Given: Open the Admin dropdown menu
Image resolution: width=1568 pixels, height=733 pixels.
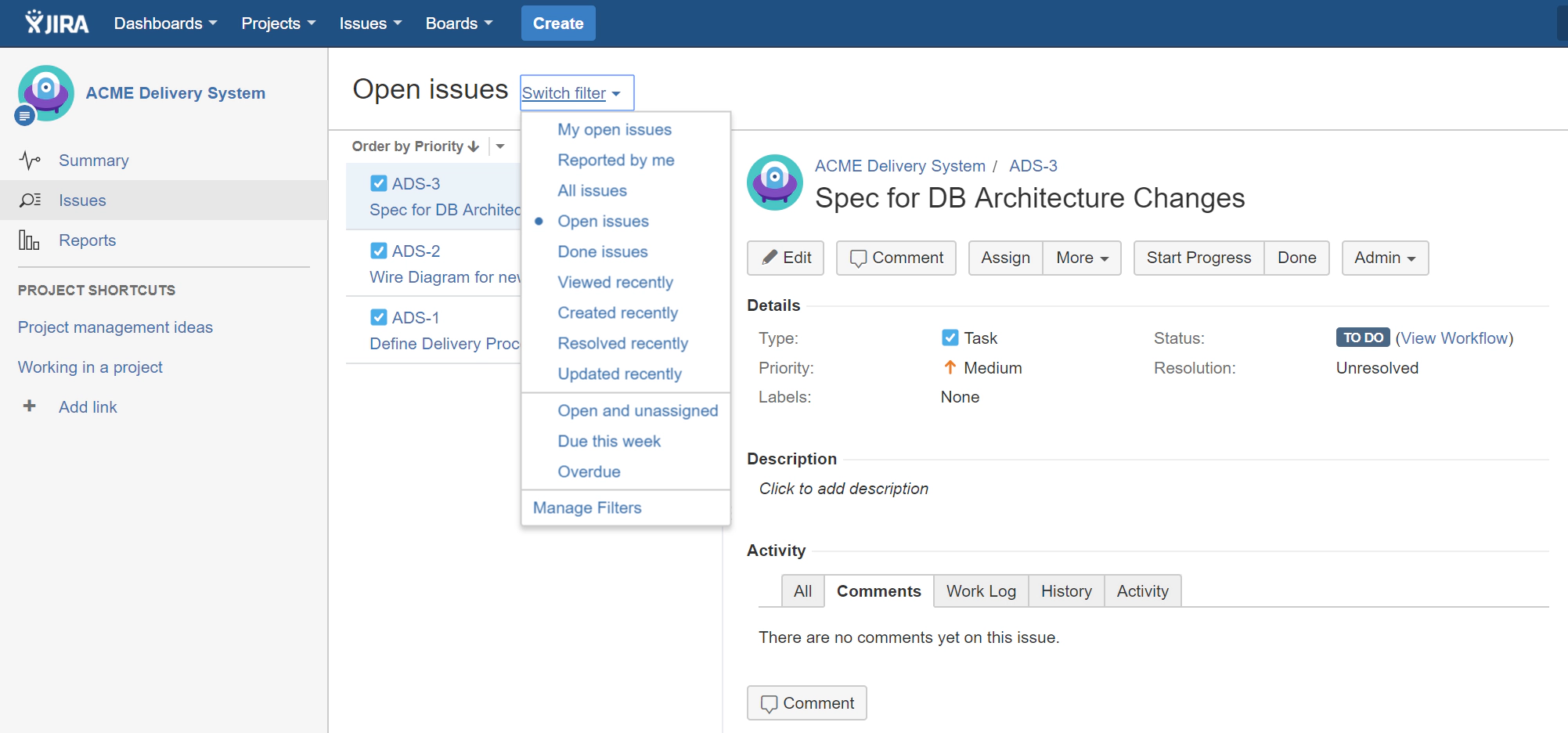Looking at the screenshot, I should pos(1384,257).
